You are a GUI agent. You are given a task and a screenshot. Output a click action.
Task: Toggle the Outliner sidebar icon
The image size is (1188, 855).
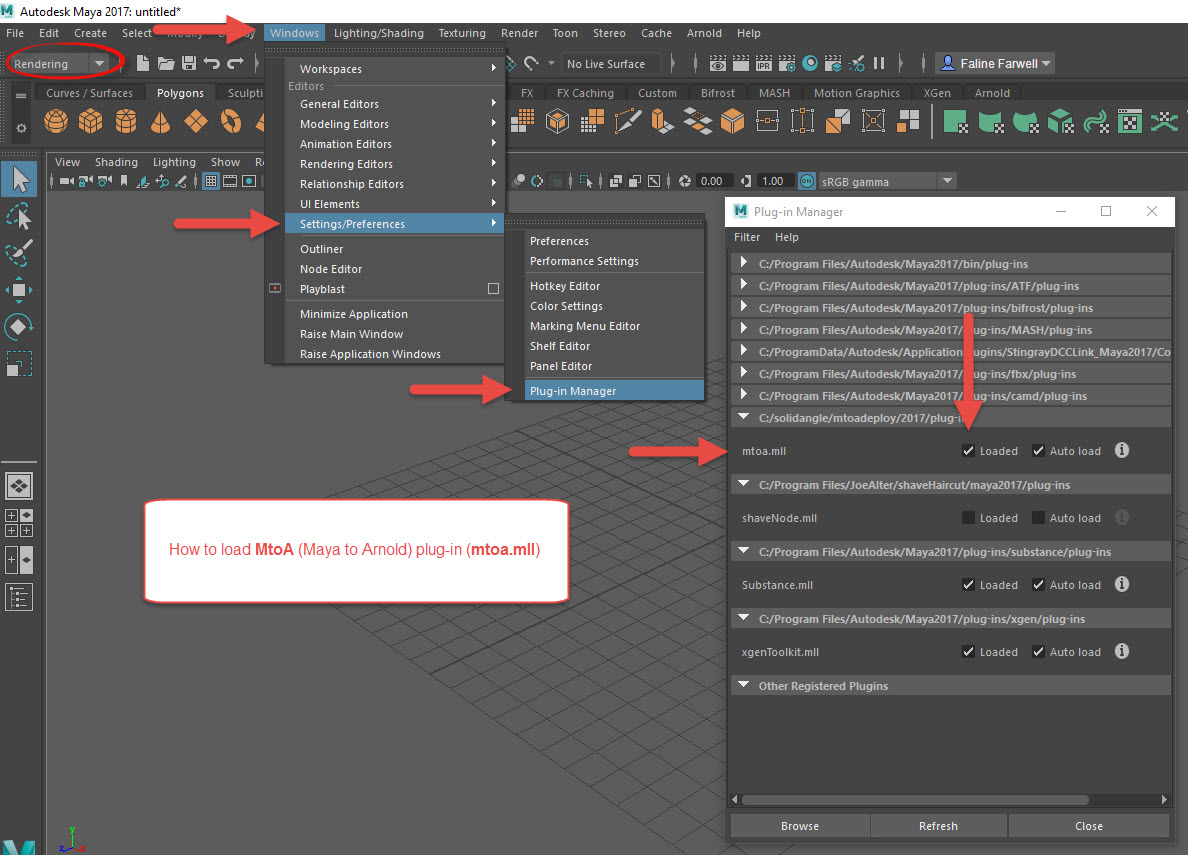point(19,597)
